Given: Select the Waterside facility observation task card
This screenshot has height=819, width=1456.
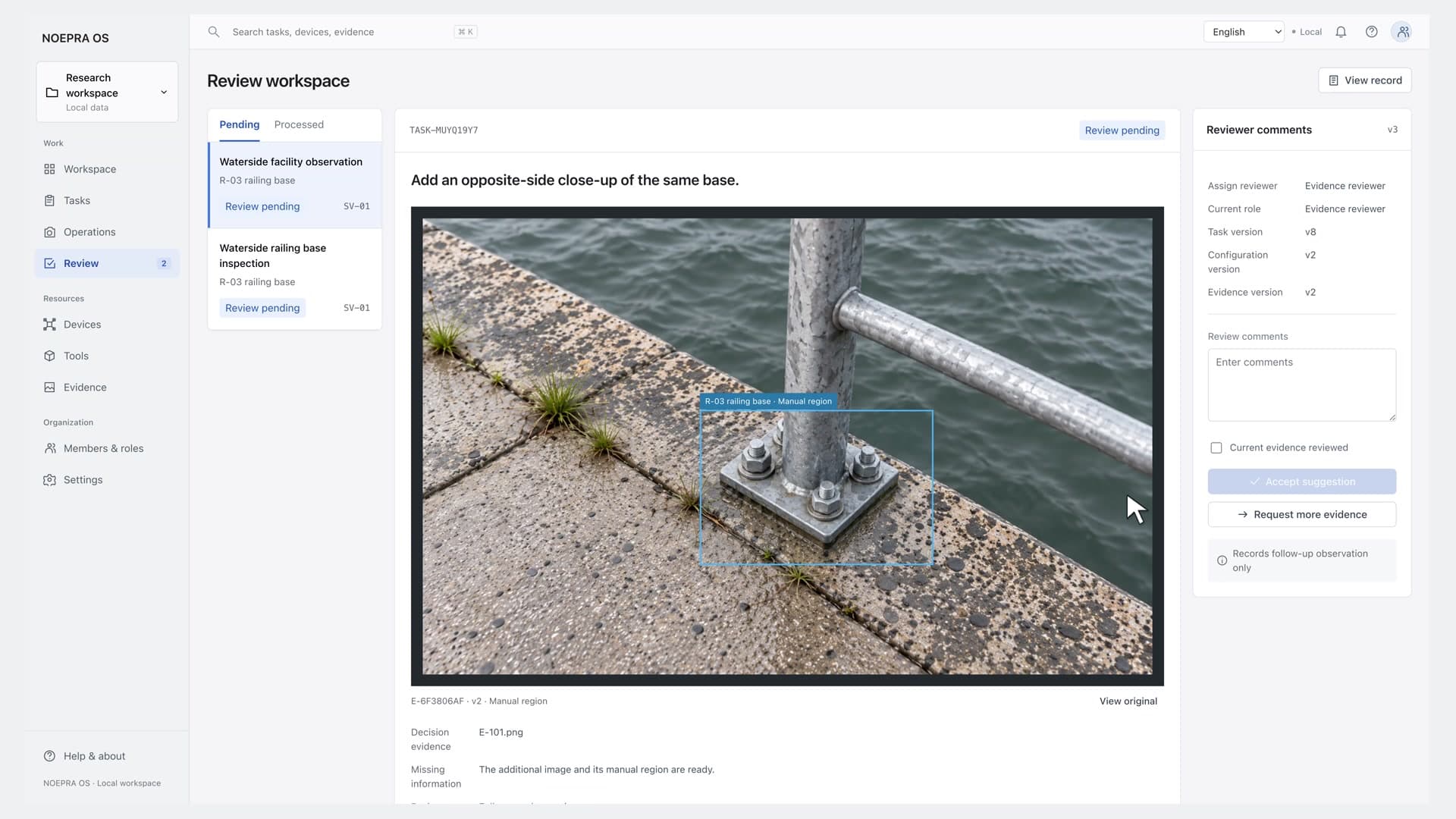Looking at the screenshot, I should [x=295, y=185].
